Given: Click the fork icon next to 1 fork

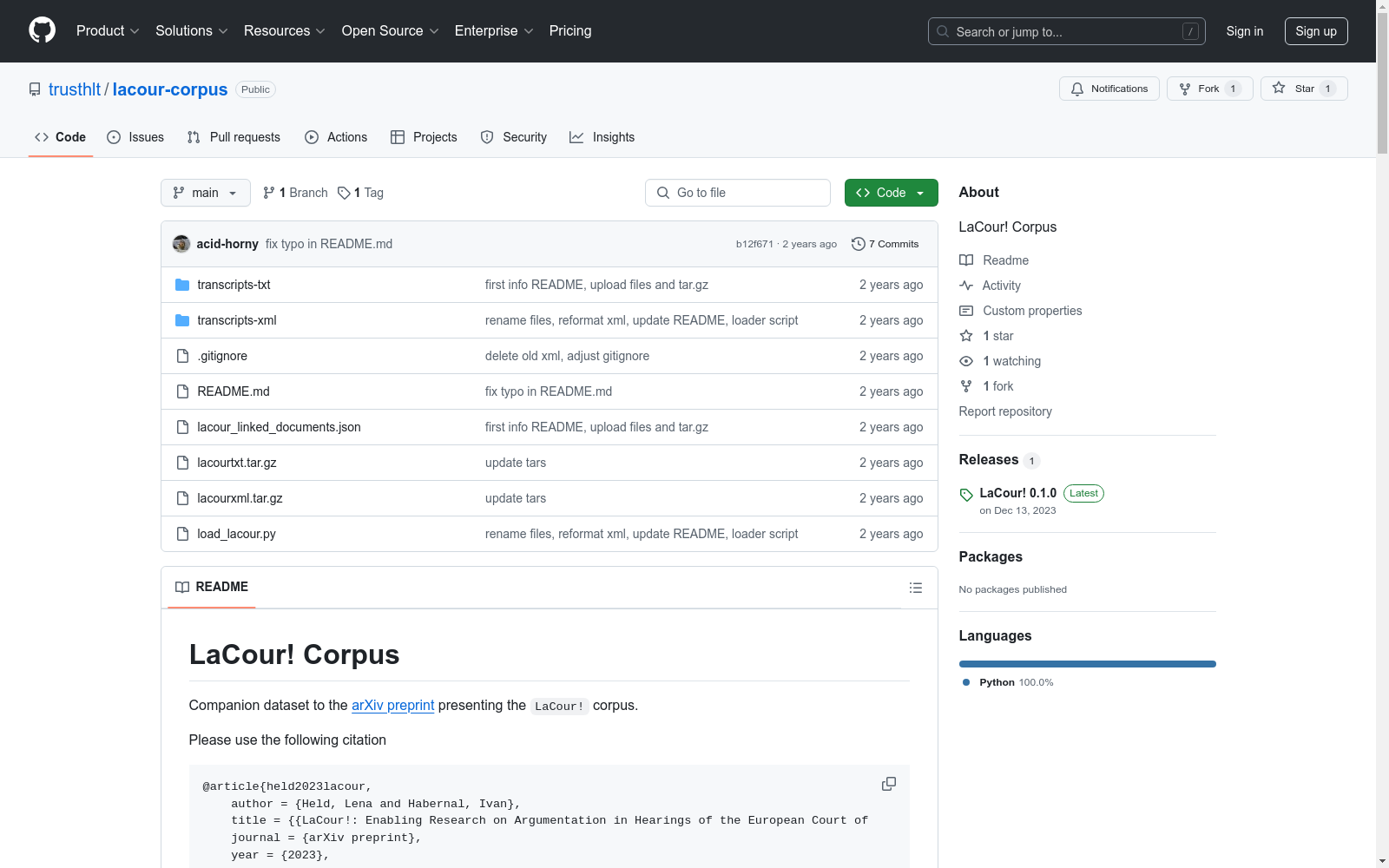Looking at the screenshot, I should coord(966,386).
